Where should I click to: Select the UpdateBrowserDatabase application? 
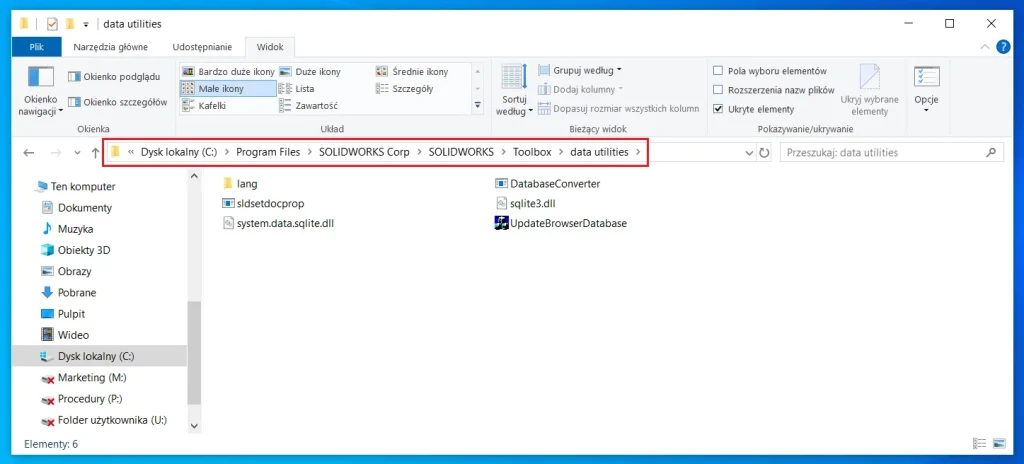561,223
